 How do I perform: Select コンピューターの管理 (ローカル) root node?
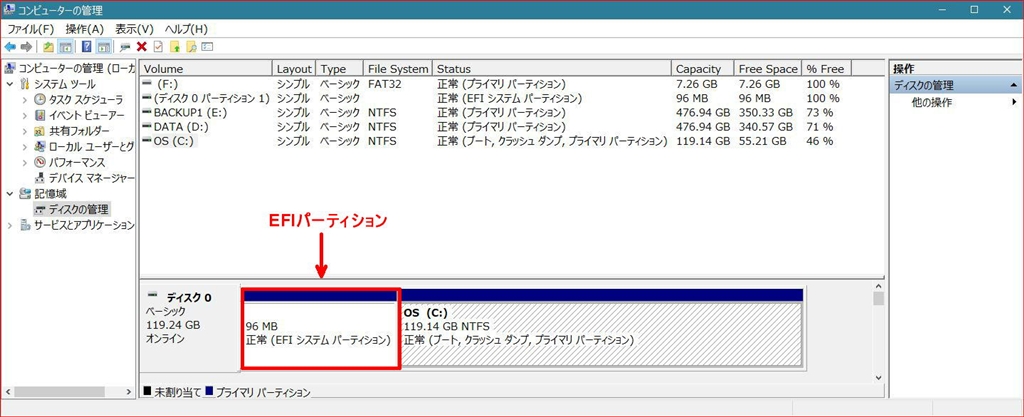click(76, 69)
